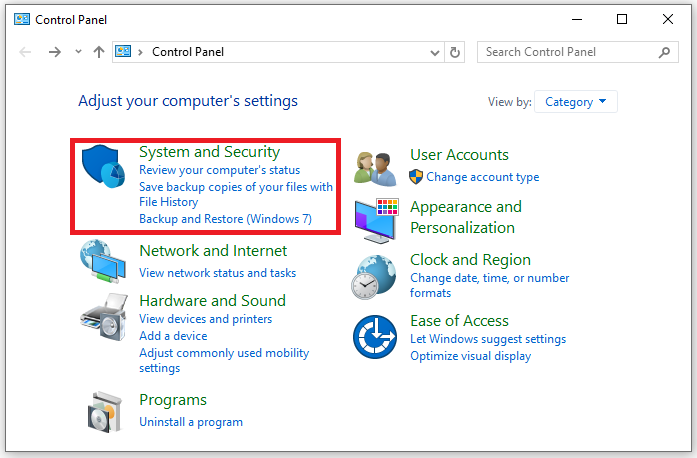Click the Control Panel title bar icon
697x458 pixels.
[x=22, y=20]
